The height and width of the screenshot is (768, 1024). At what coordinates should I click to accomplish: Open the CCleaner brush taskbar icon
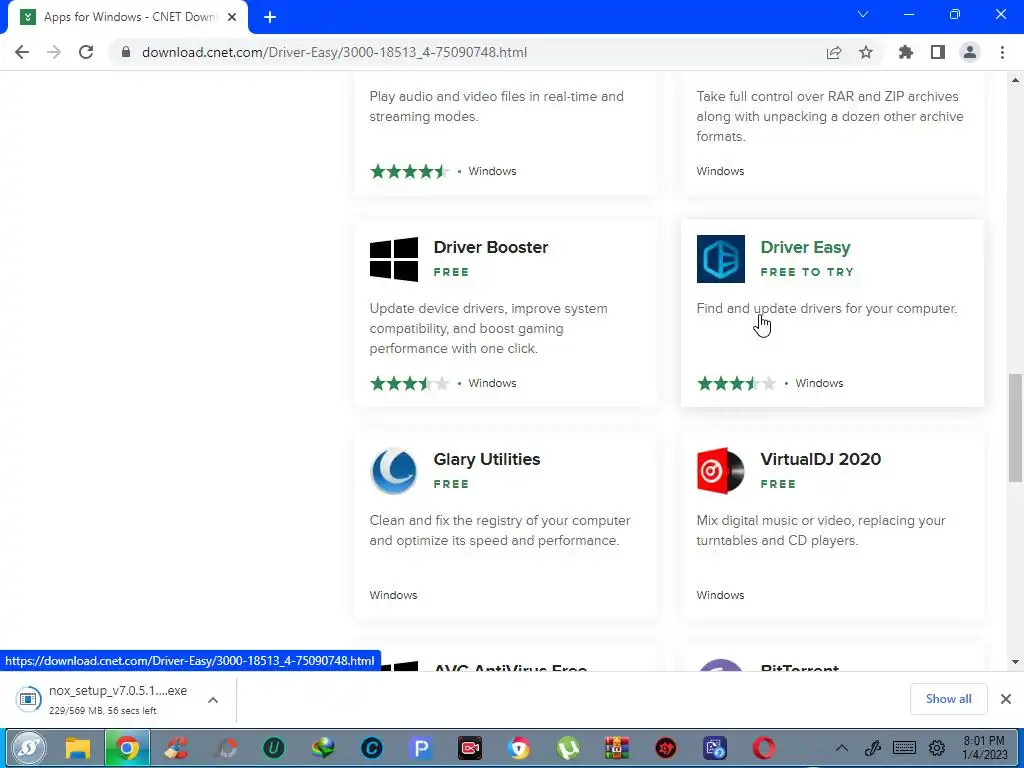coord(176,748)
